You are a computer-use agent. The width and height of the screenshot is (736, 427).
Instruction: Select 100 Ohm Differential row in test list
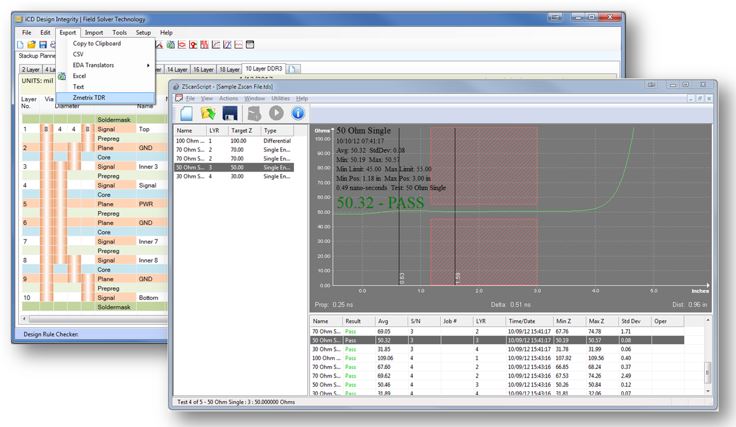(234, 141)
